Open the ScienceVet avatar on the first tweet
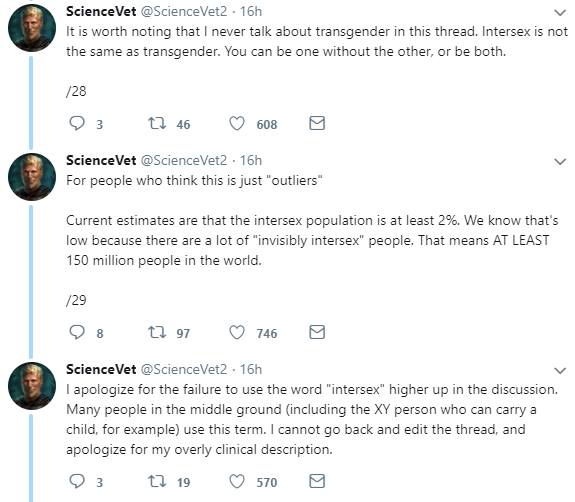 click(x=32, y=28)
